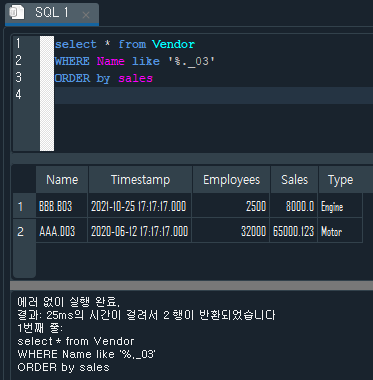
Task: Click the 'ORDER' keyword in editor
Action: coord(72,78)
